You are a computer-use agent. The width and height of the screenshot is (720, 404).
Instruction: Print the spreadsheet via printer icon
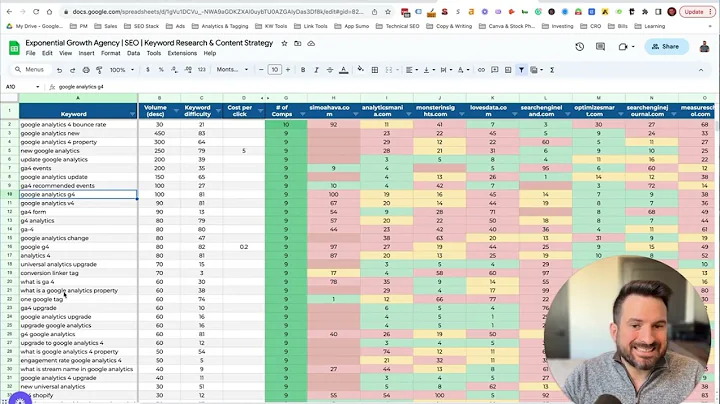click(86, 70)
